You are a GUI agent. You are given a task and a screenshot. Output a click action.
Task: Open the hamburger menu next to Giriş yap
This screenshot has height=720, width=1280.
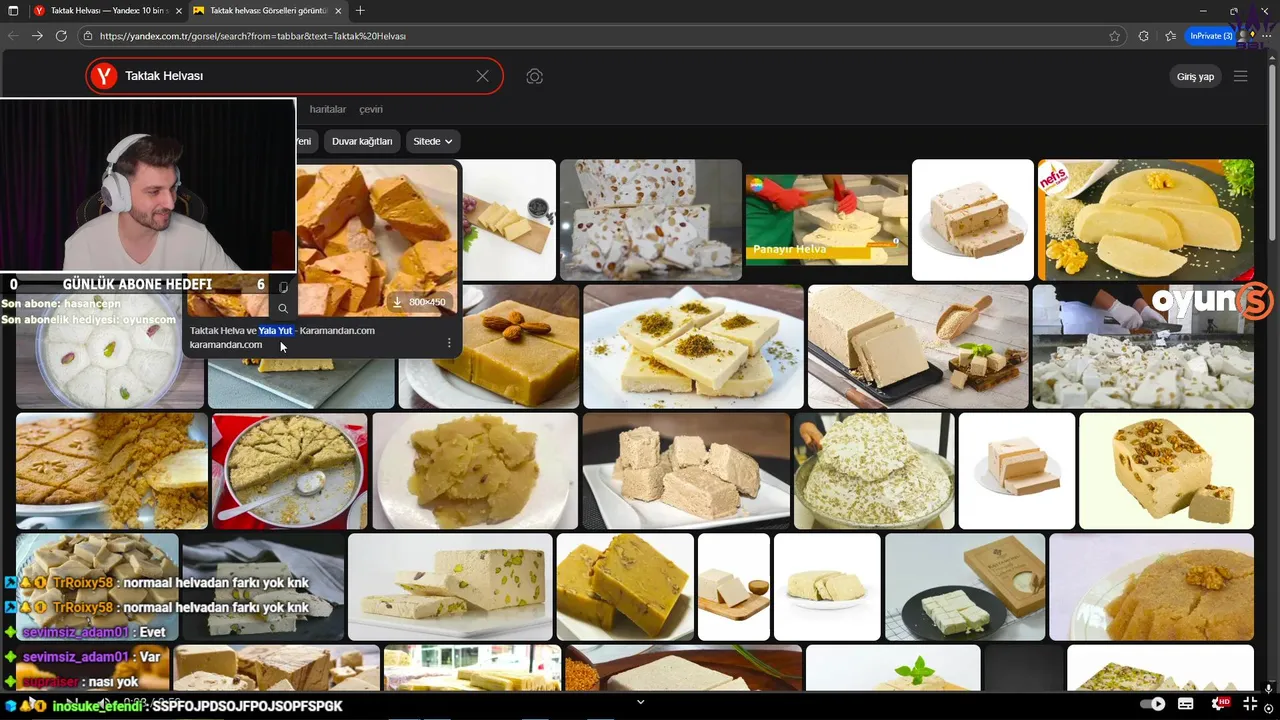point(1241,76)
